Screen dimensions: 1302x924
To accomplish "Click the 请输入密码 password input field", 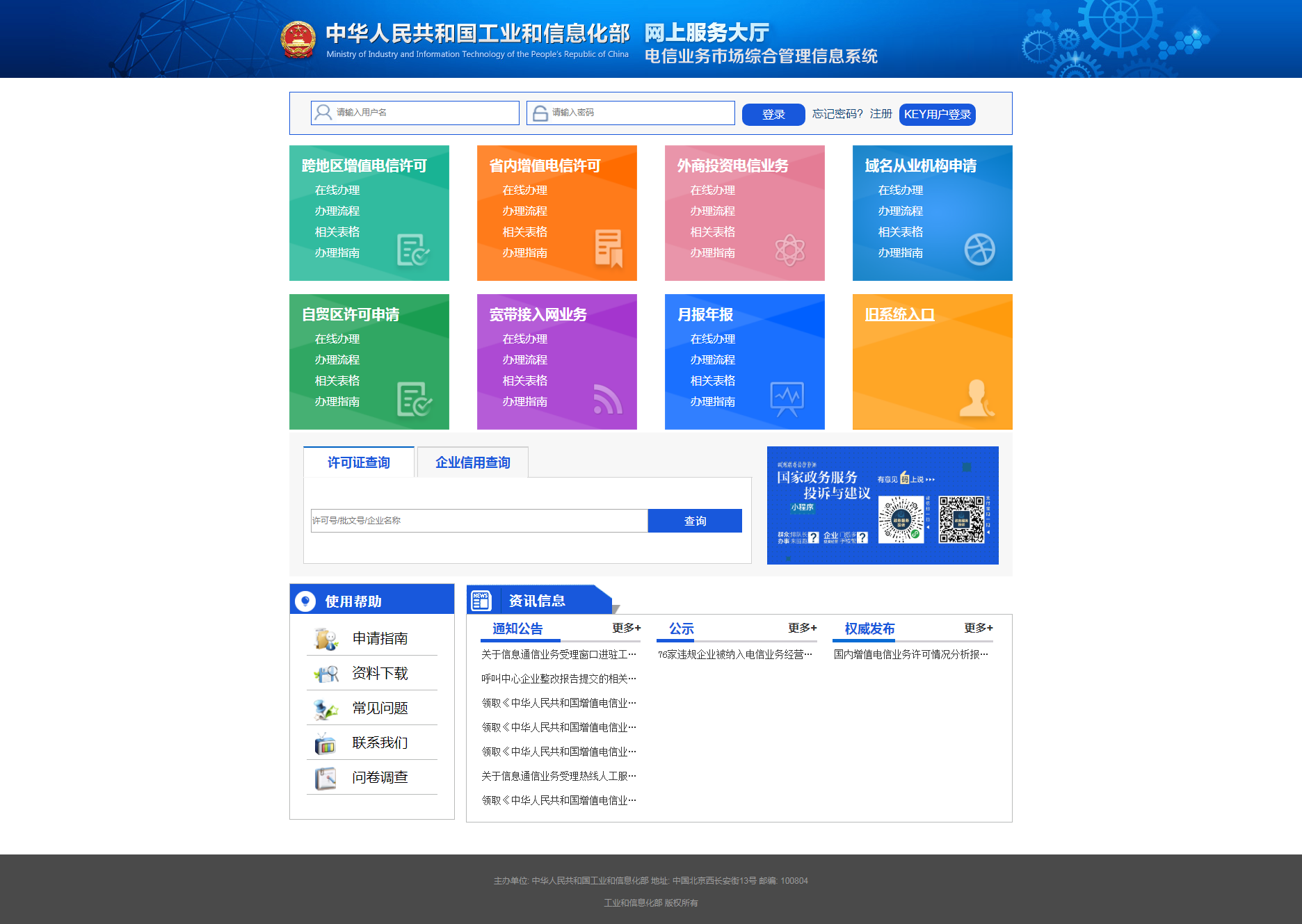I will pos(631,113).
